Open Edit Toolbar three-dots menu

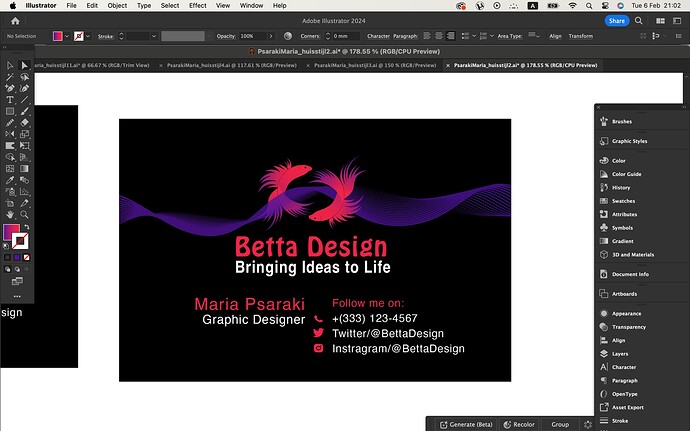(x=17, y=296)
